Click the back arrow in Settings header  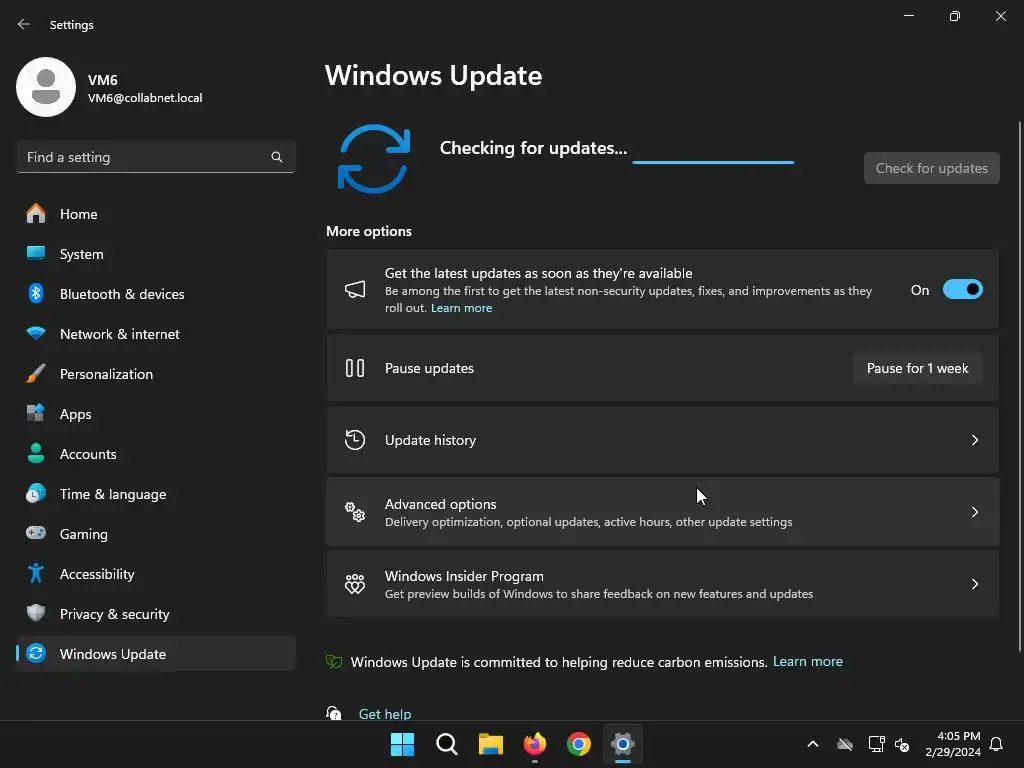pos(24,25)
